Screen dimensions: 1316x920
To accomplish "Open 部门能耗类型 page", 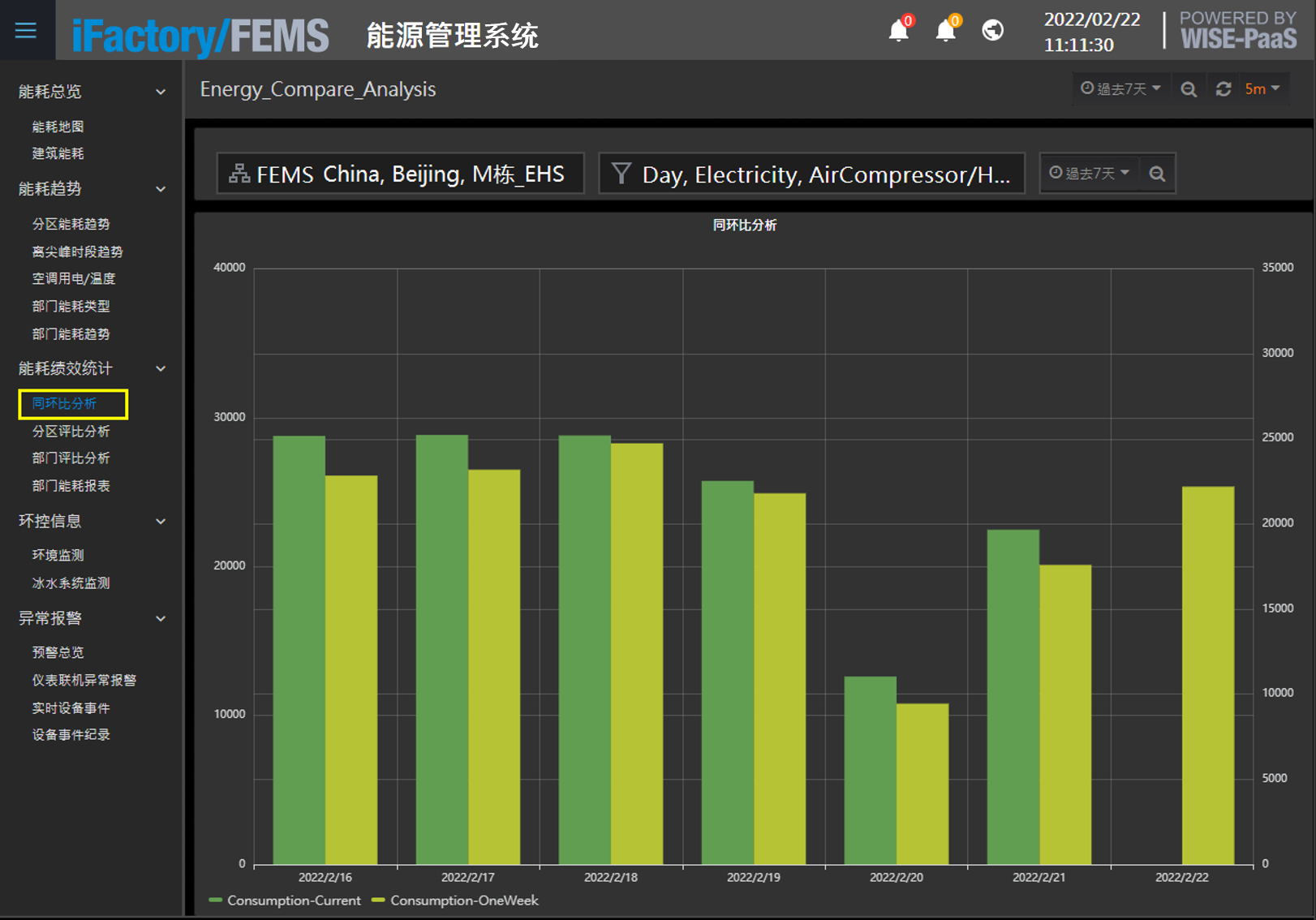I will (71, 306).
